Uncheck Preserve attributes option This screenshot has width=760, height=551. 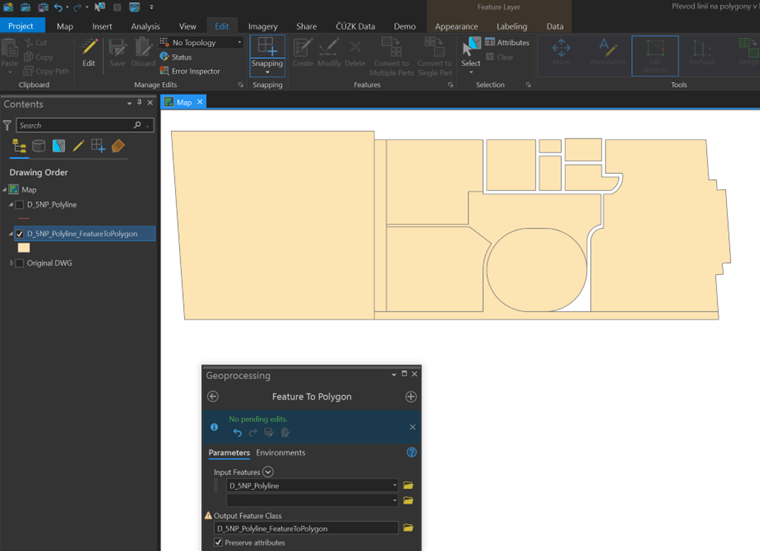(219, 543)
